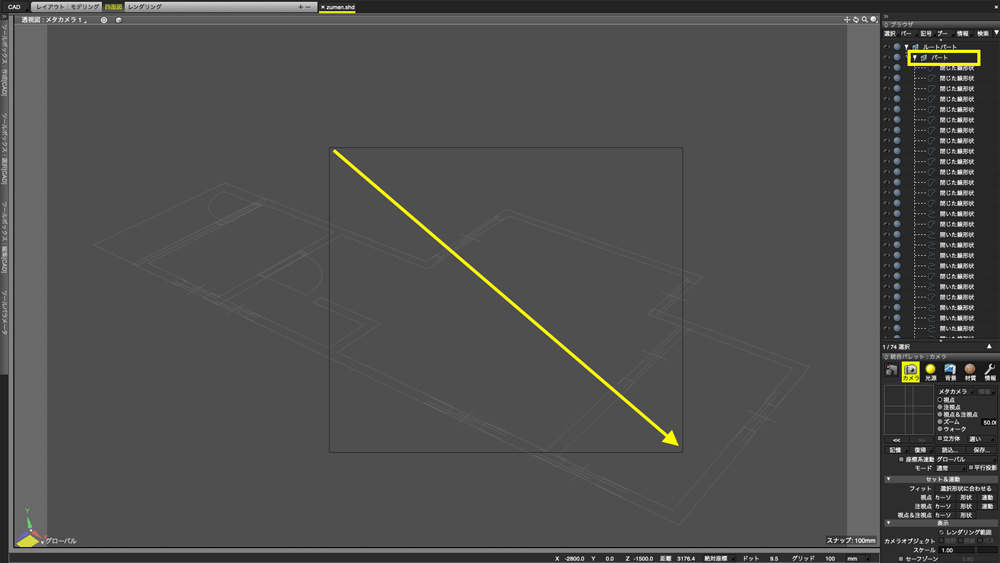Toggle the eye icon for ルートパート

pos(886,47)
